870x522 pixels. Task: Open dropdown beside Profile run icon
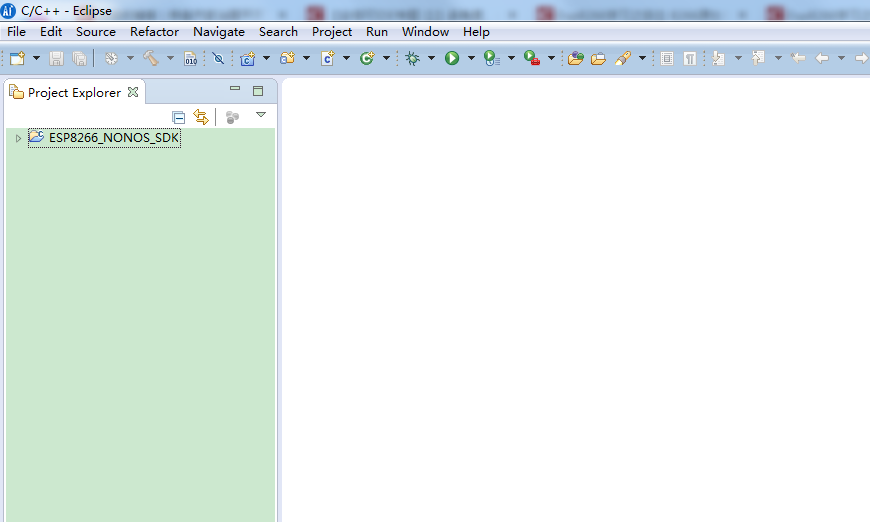[x=511, y=58]
